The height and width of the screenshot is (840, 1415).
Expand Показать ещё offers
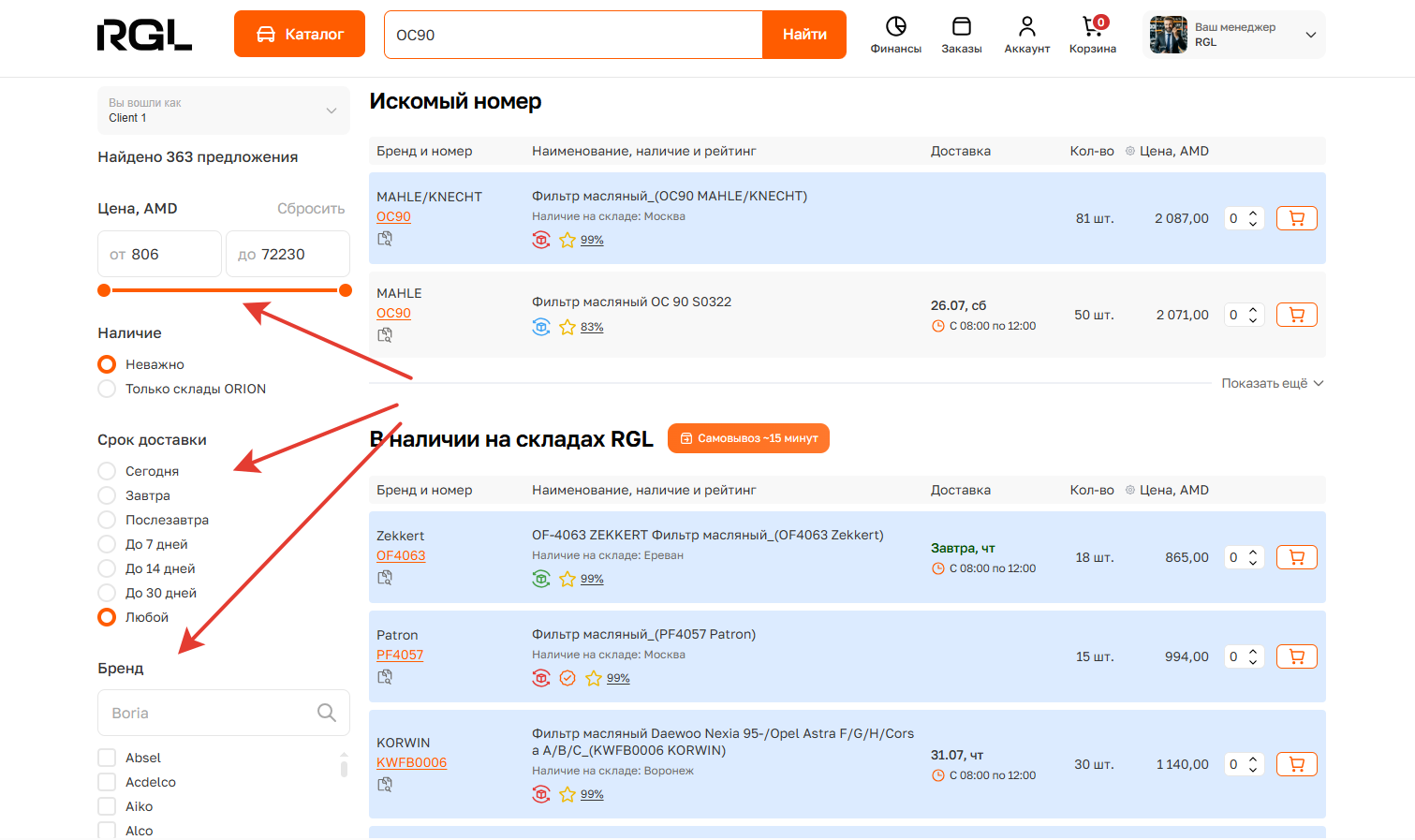click(1273, 383)
